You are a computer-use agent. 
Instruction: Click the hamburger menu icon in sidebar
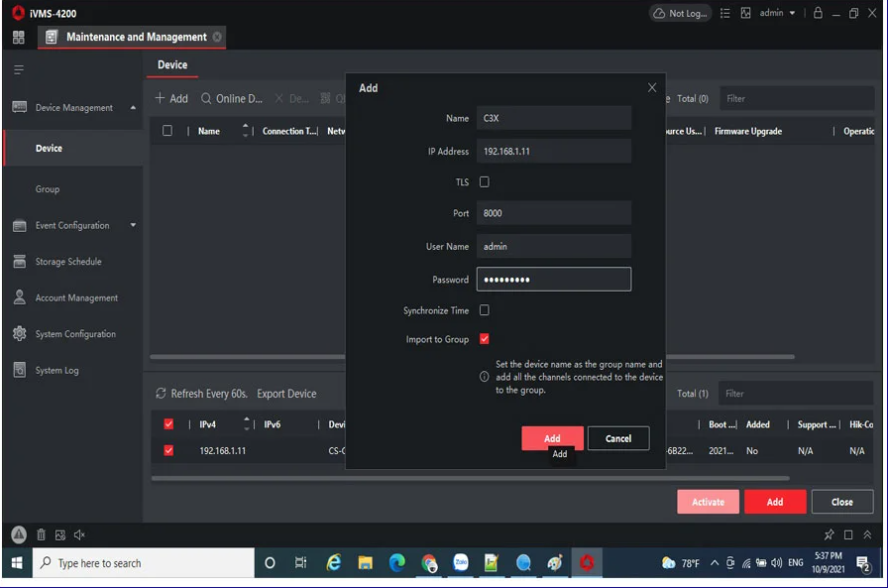point(18,71)
